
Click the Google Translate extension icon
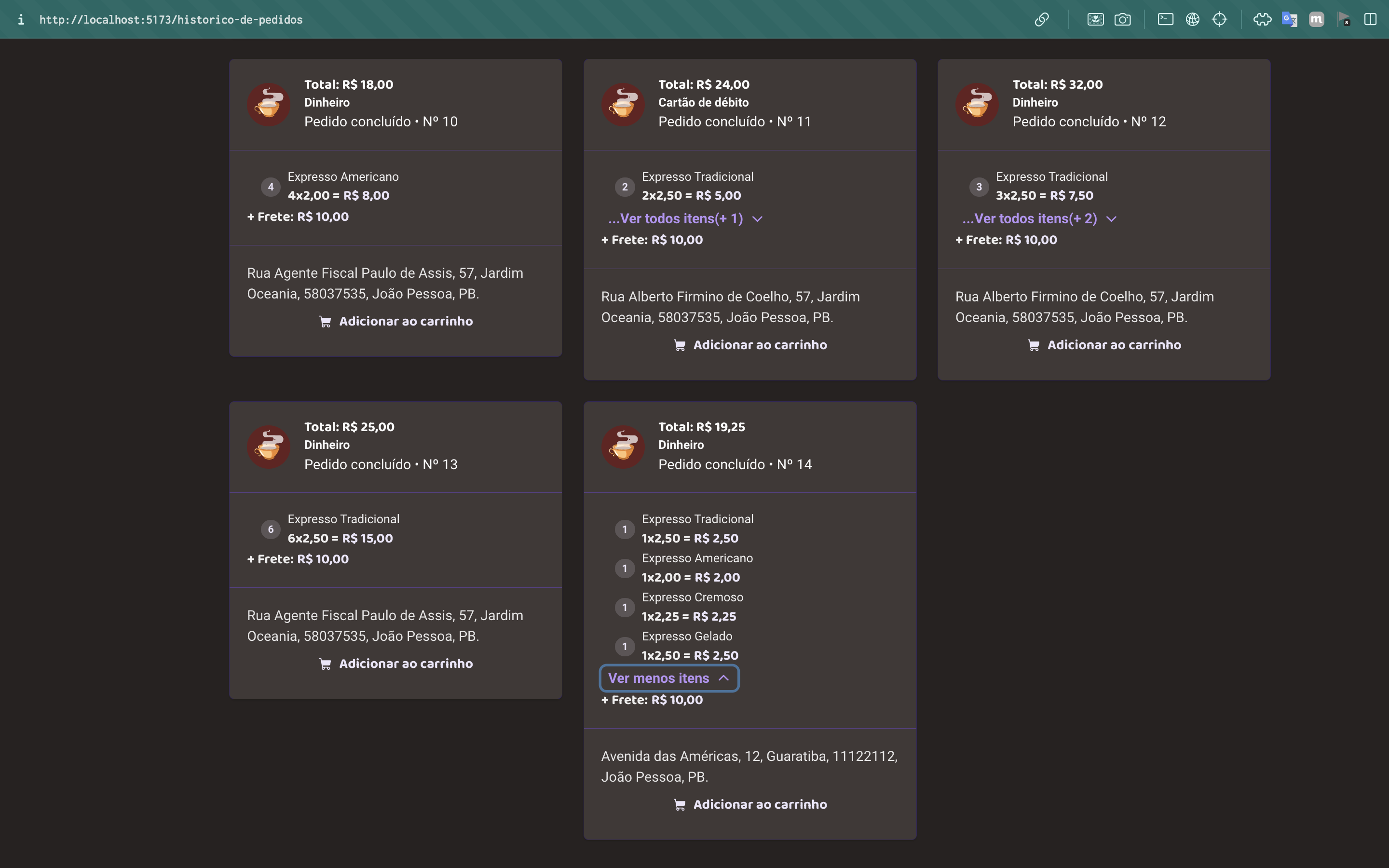click(1289, 19)
